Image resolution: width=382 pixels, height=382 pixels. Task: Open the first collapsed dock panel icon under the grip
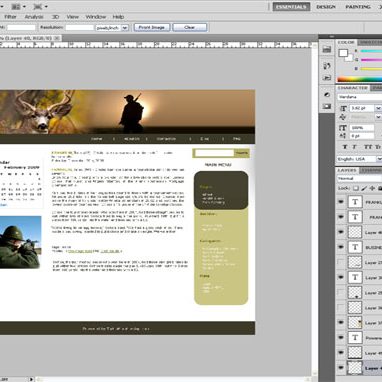click(x=327, y=49)
